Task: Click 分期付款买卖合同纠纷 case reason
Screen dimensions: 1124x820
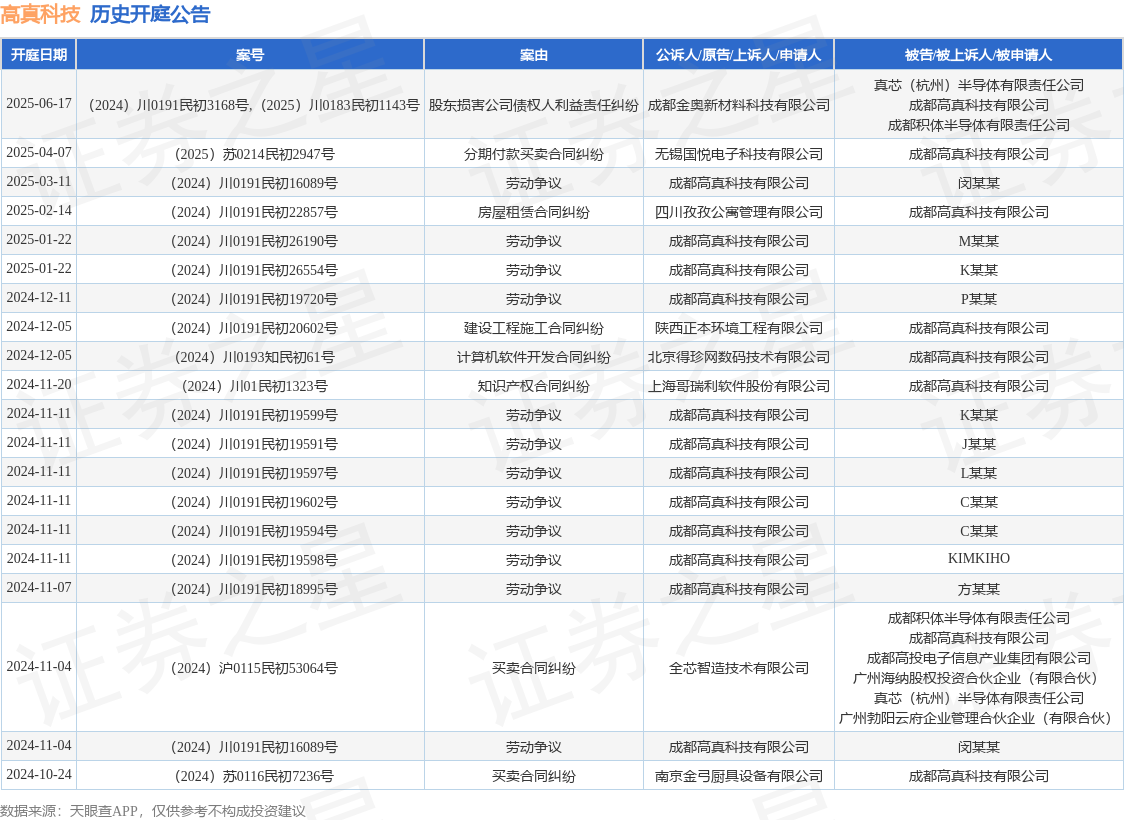Action: click(x=533, y=154)
